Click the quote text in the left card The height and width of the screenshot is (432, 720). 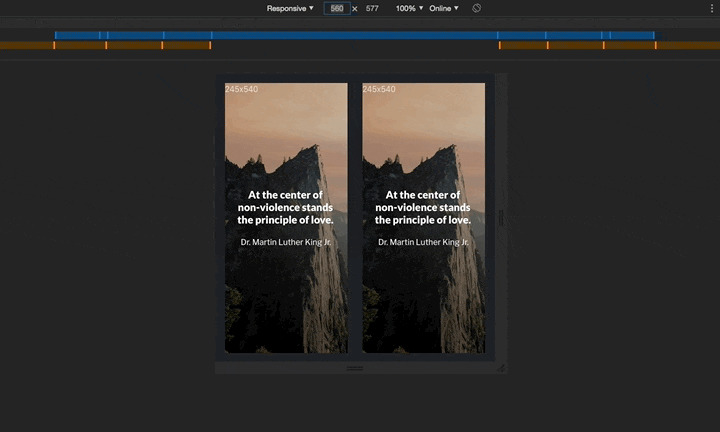coord(286,207)
